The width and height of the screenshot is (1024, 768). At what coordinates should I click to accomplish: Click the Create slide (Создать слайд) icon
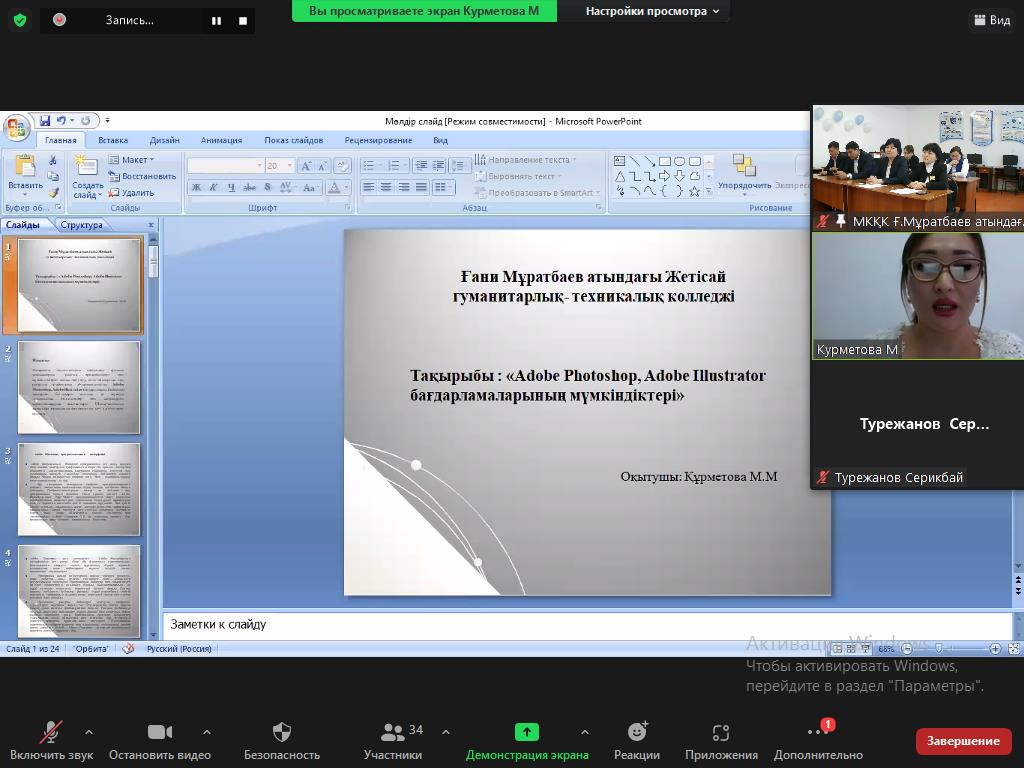point(86,166)
